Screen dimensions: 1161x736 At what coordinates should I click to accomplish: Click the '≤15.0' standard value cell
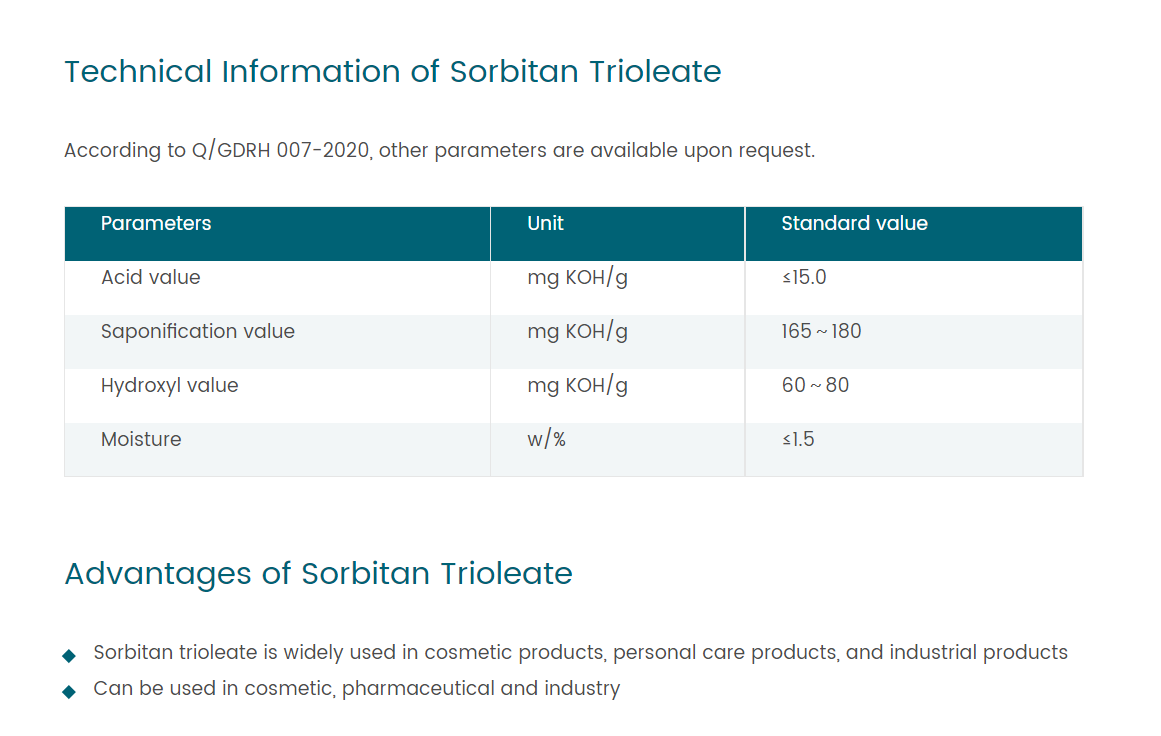804,278
